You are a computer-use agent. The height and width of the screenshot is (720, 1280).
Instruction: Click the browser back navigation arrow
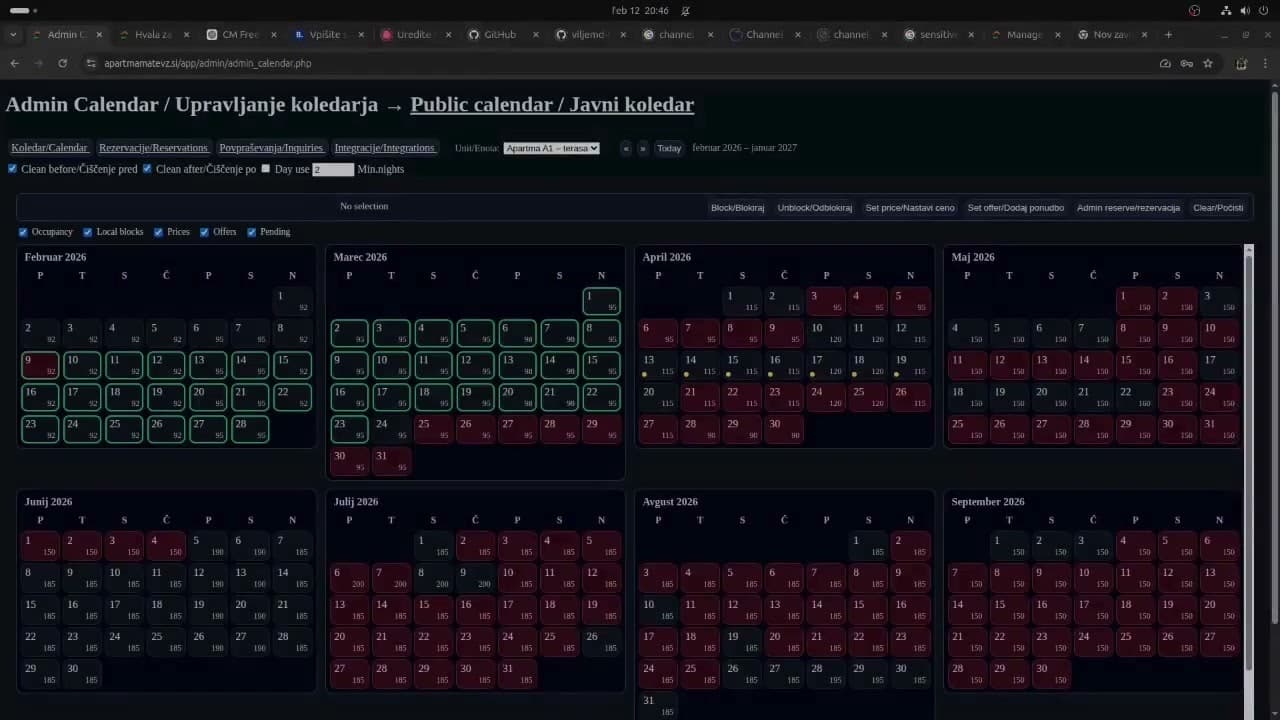(14, 62)
